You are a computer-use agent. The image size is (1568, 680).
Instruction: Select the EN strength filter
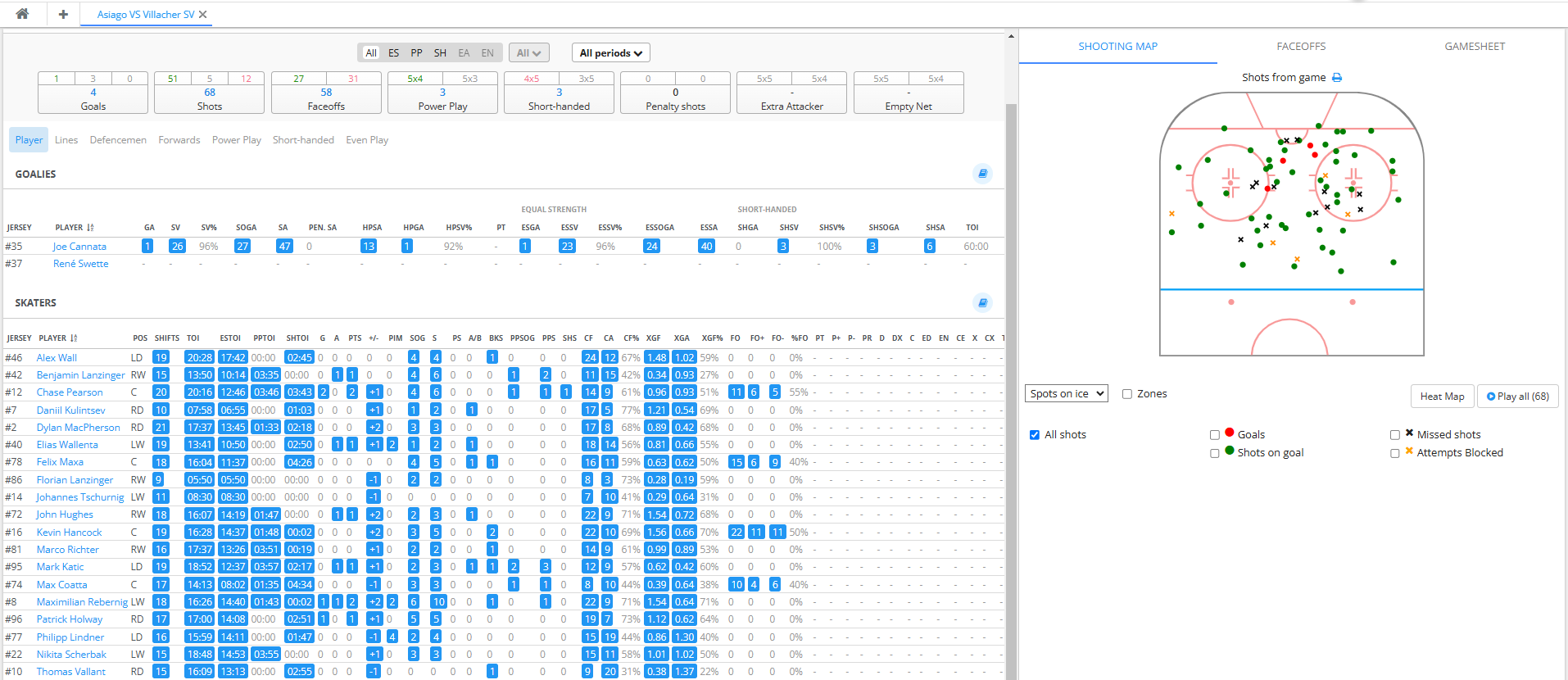click(x=487, y=53)
